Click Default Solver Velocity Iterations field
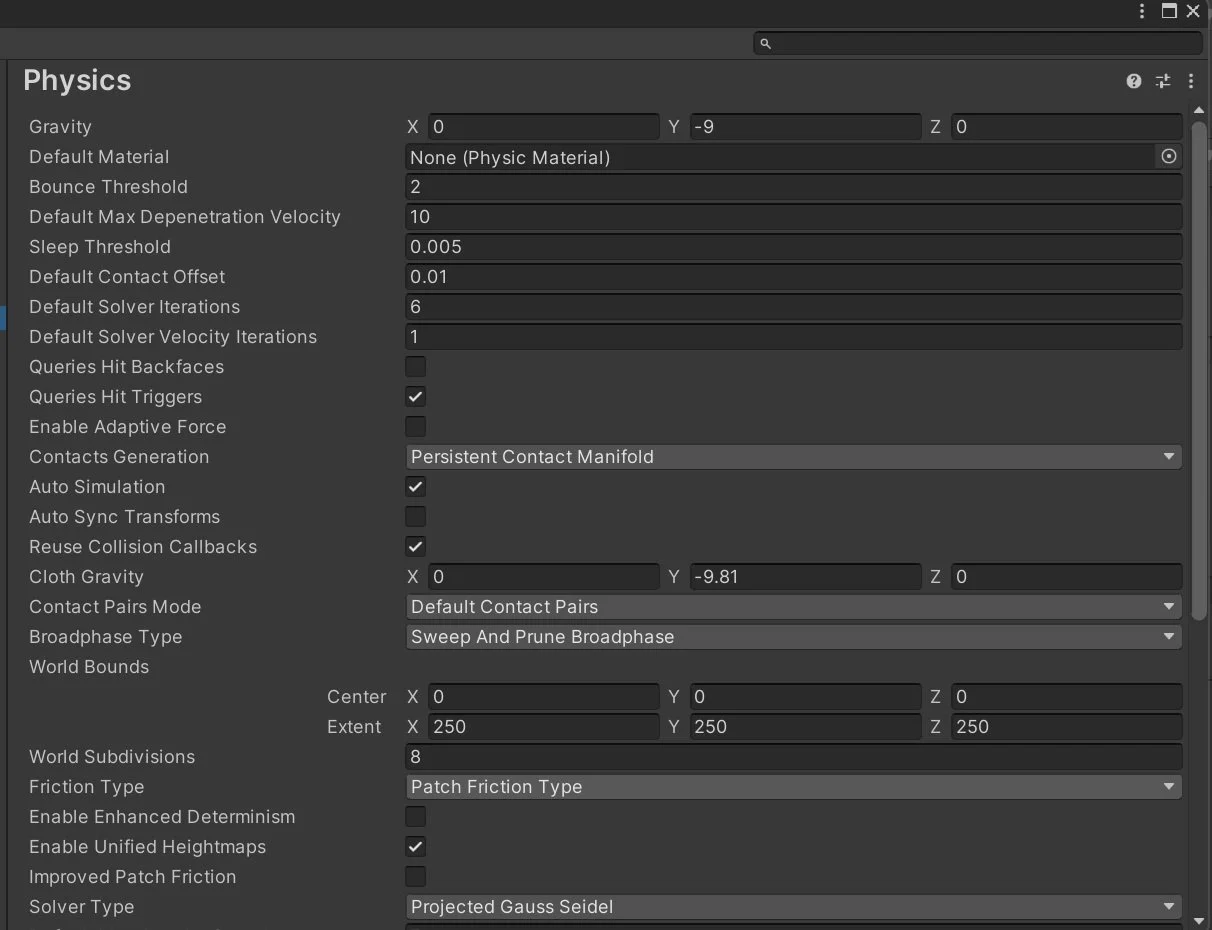The image size is (1212, 930). [x=794, y=336]
